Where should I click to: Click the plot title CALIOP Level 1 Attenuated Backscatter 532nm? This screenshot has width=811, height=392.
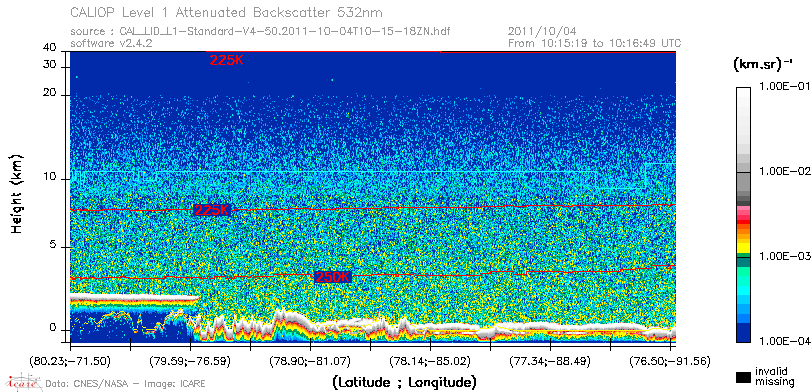(227, 12)
